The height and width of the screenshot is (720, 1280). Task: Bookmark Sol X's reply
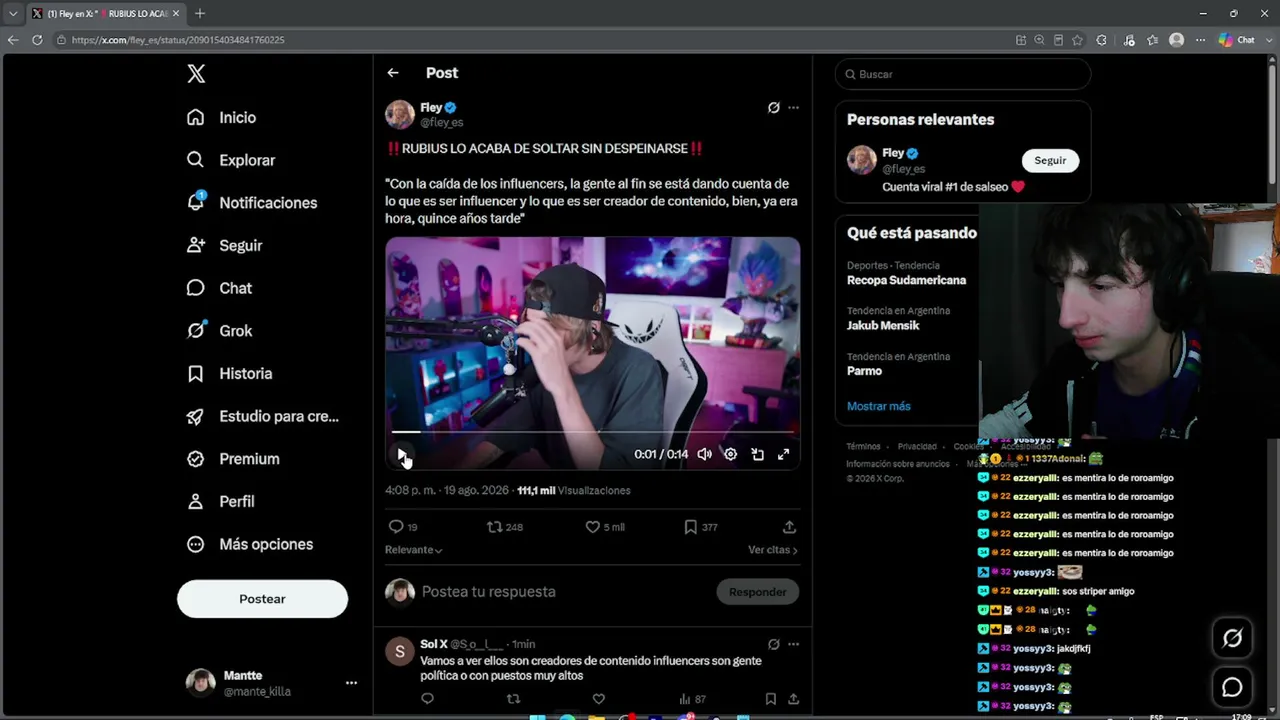pyautogui.click(x=770, y=699)
